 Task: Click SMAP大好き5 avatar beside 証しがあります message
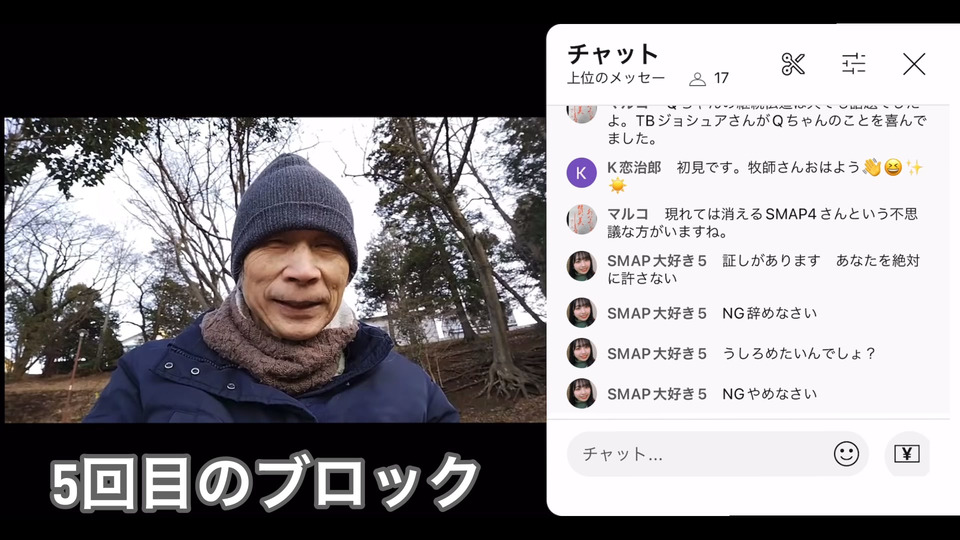pos(581,266)
